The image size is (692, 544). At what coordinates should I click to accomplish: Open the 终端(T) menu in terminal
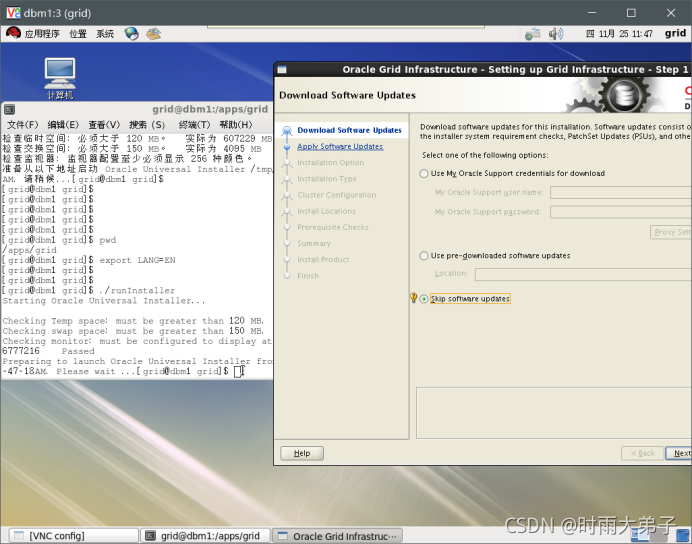click(194, 125)
